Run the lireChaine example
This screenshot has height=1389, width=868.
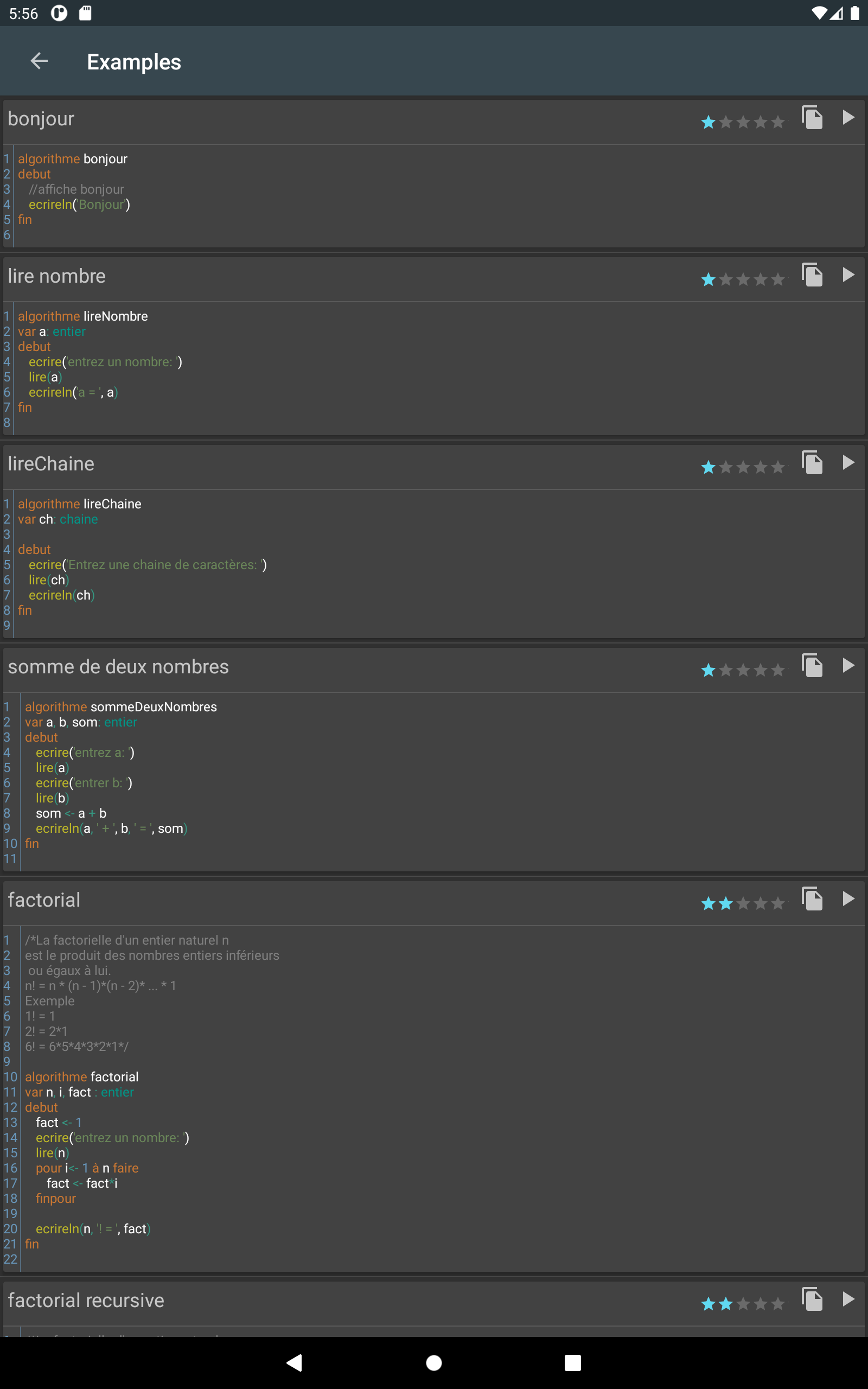click(848, 463)
